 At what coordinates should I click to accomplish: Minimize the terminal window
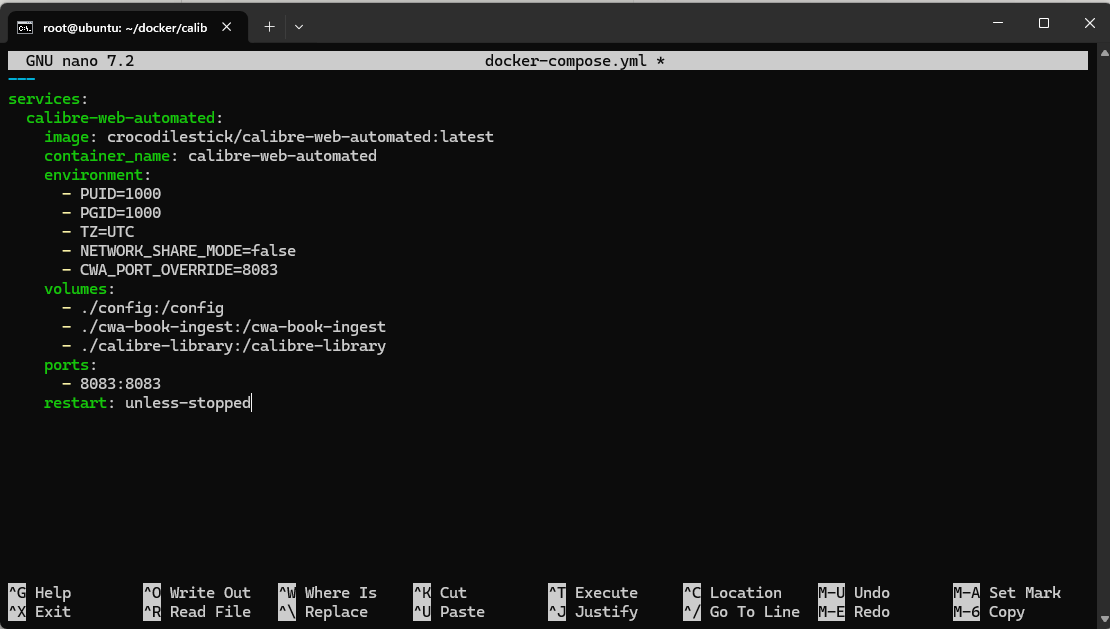(x=997, y=22)
